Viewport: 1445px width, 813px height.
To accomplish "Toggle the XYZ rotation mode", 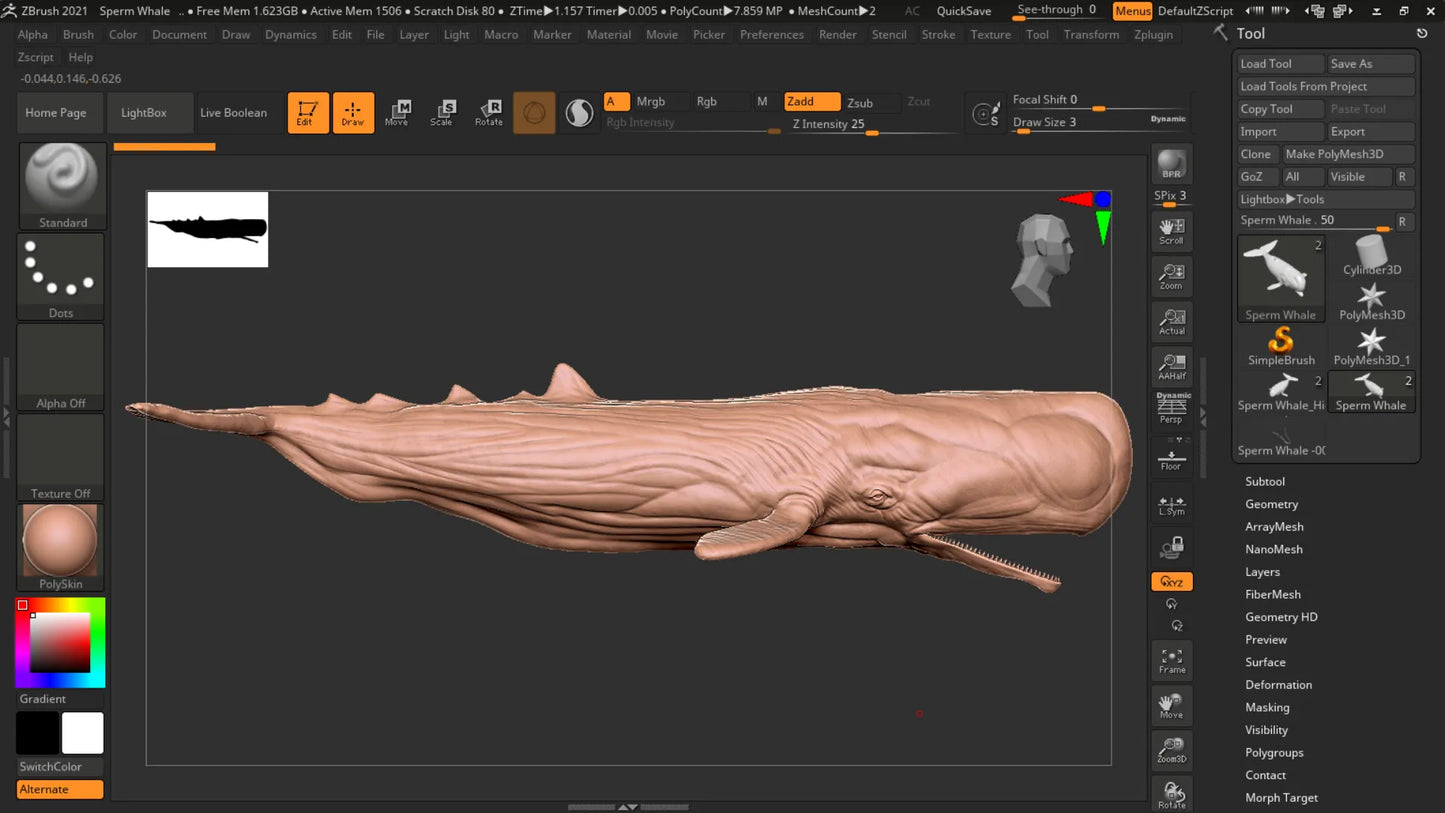I will point(1171,582).
